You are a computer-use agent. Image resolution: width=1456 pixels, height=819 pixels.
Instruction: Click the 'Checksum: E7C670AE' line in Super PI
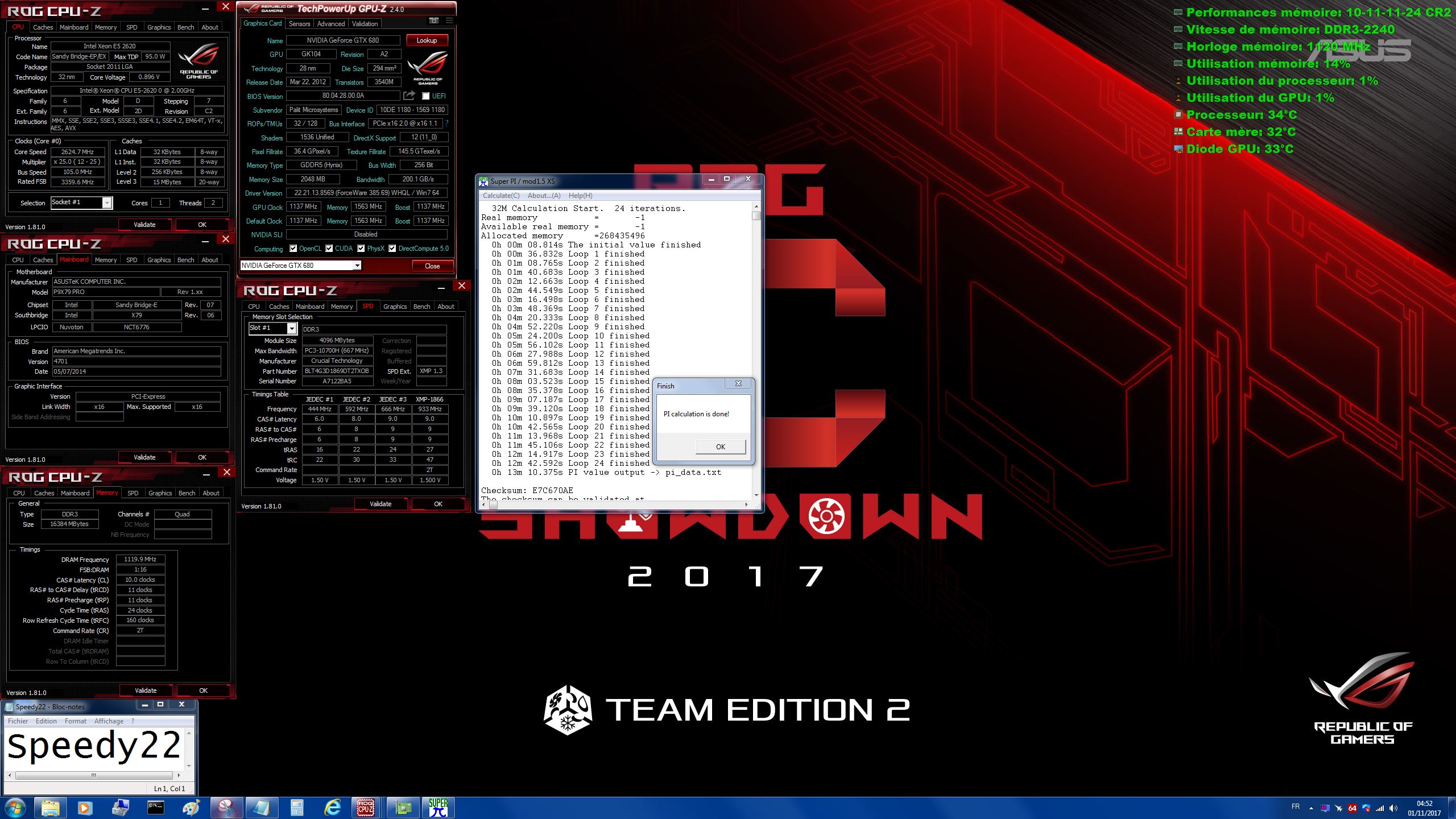527,490
